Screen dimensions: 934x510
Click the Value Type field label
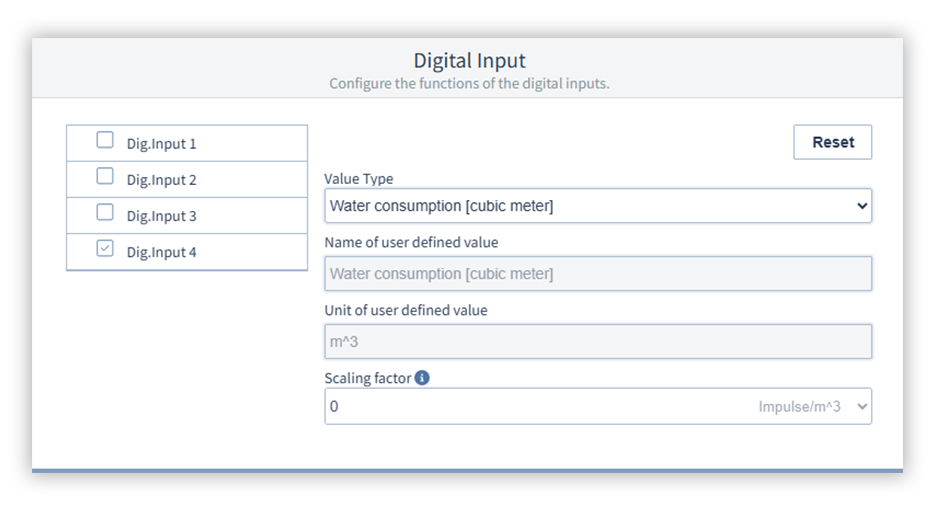[x=359, y=178]
